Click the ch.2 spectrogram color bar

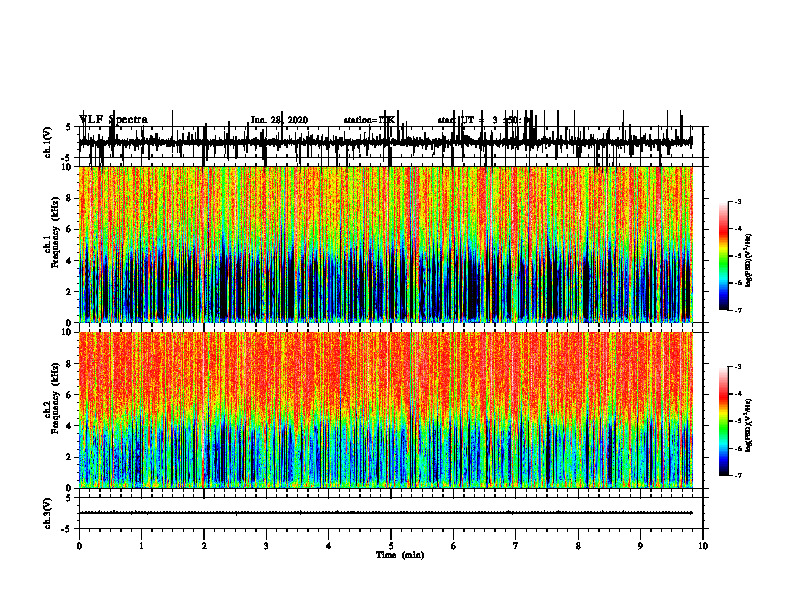point(724,421)
